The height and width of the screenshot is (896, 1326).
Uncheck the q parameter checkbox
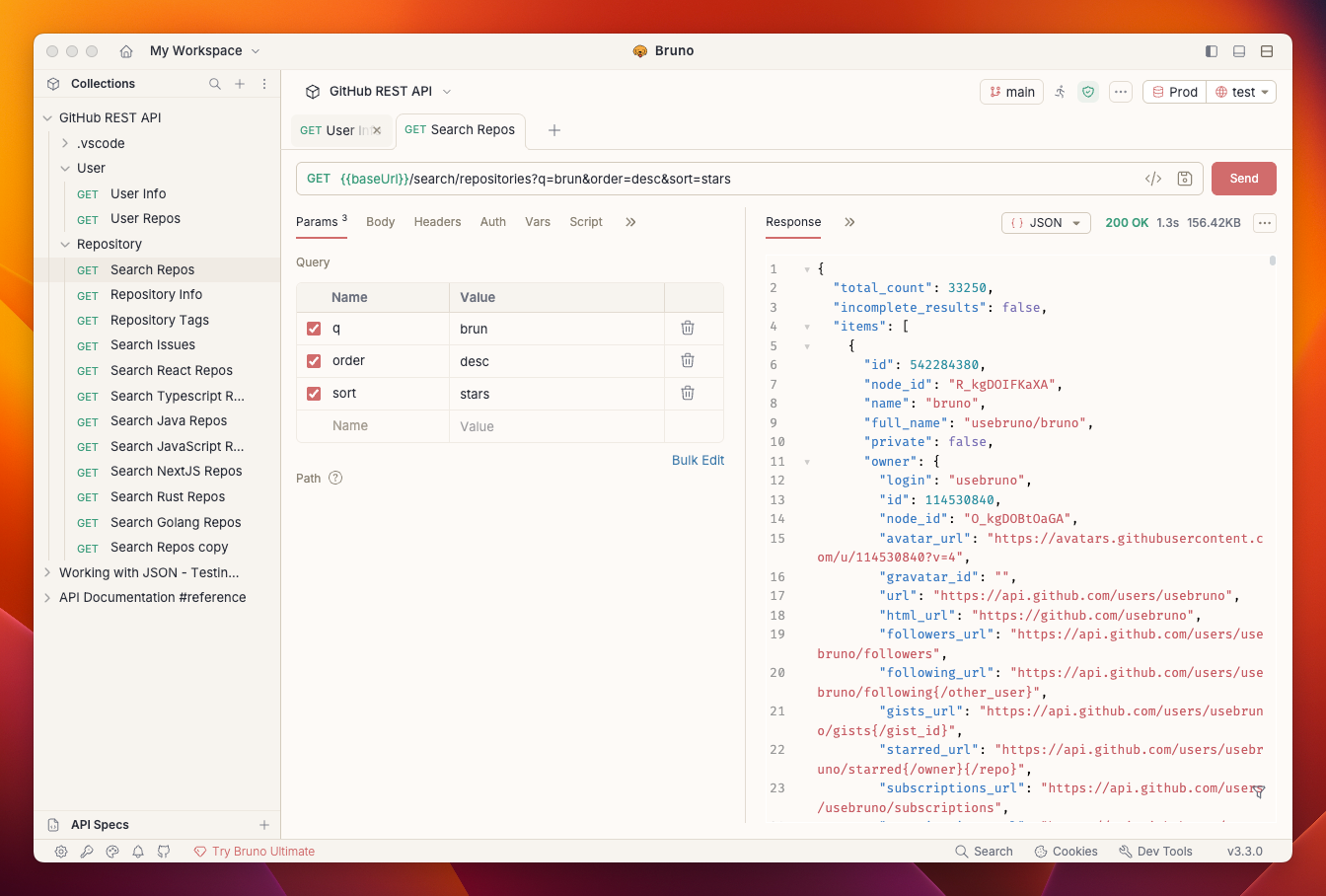314,329
